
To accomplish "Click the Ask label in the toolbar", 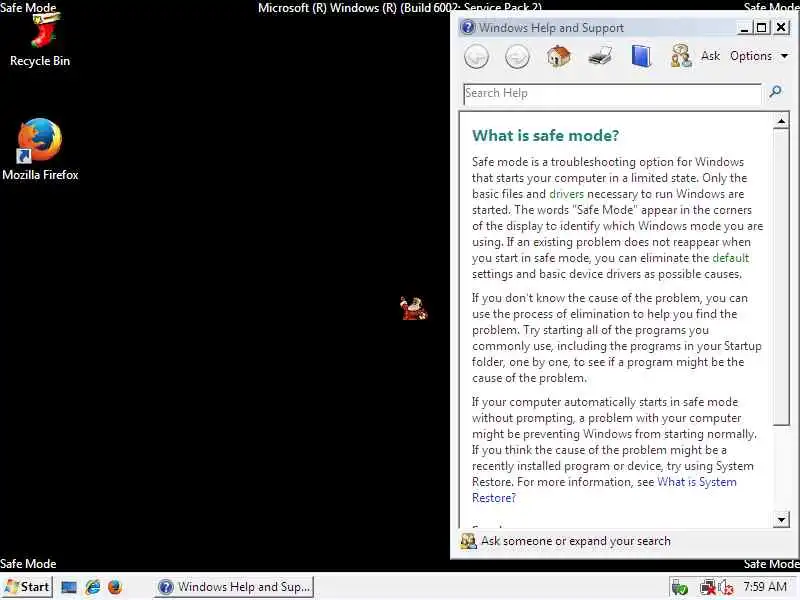I will (710, 56).
